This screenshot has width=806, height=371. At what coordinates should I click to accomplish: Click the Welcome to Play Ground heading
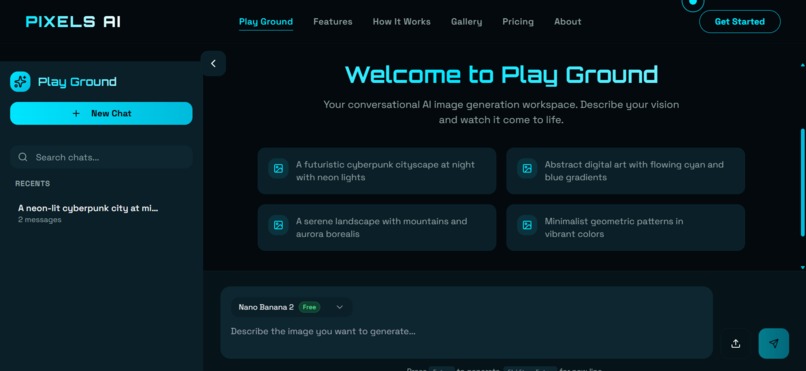click(x=501, y=75)
